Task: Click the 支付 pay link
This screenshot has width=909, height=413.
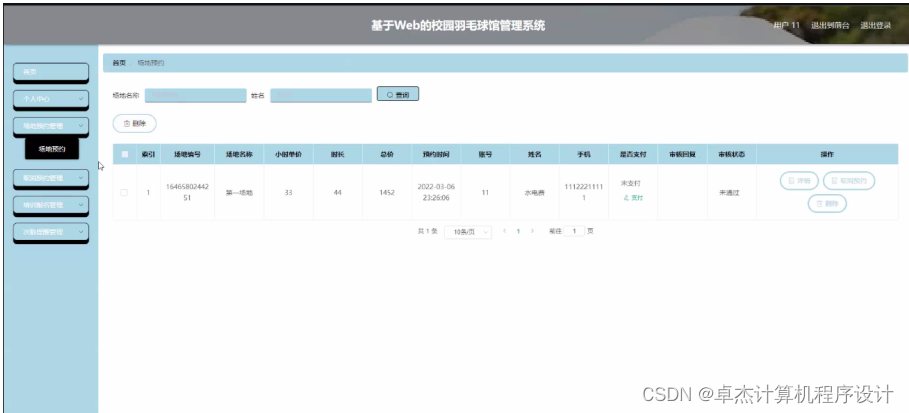Action: [x=633, y=198]
